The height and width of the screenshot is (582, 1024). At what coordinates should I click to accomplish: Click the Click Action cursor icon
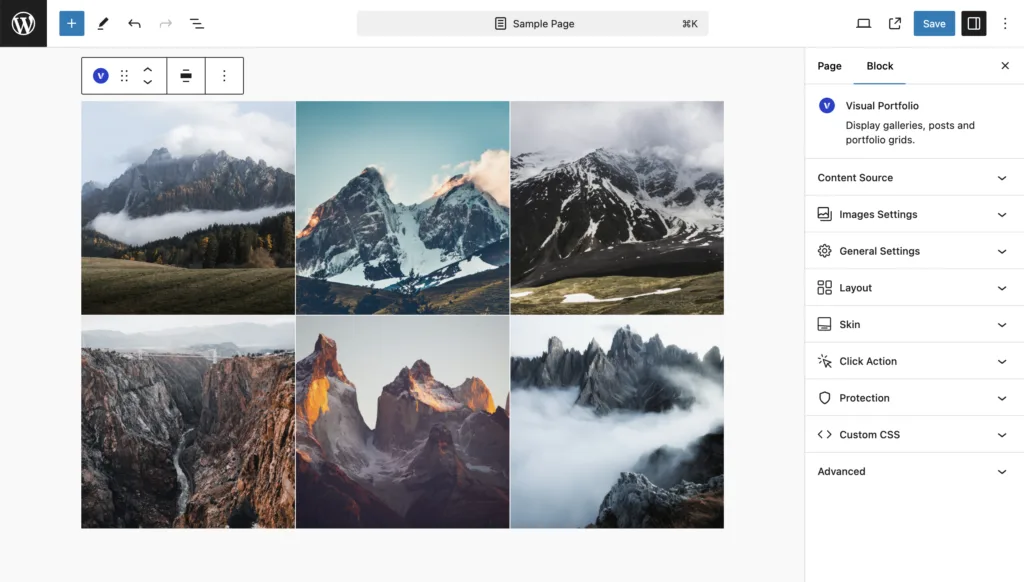tap(824, 361)
